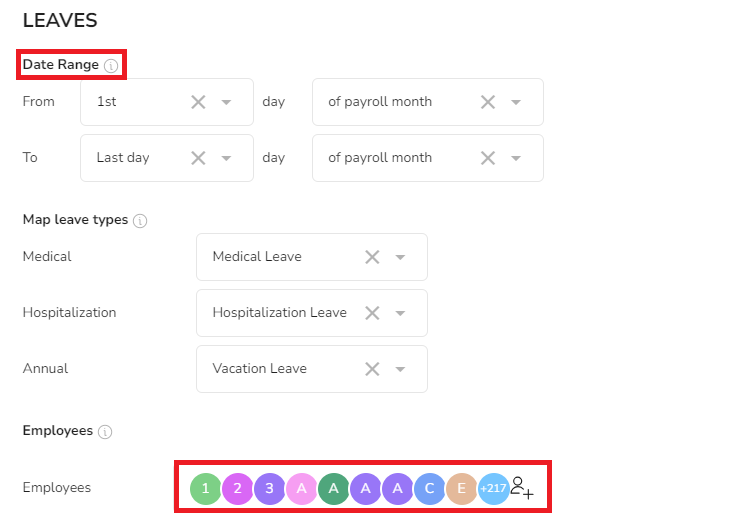
Task: Expand the From day dropdown arrow
Action: [x=227, y=102]
